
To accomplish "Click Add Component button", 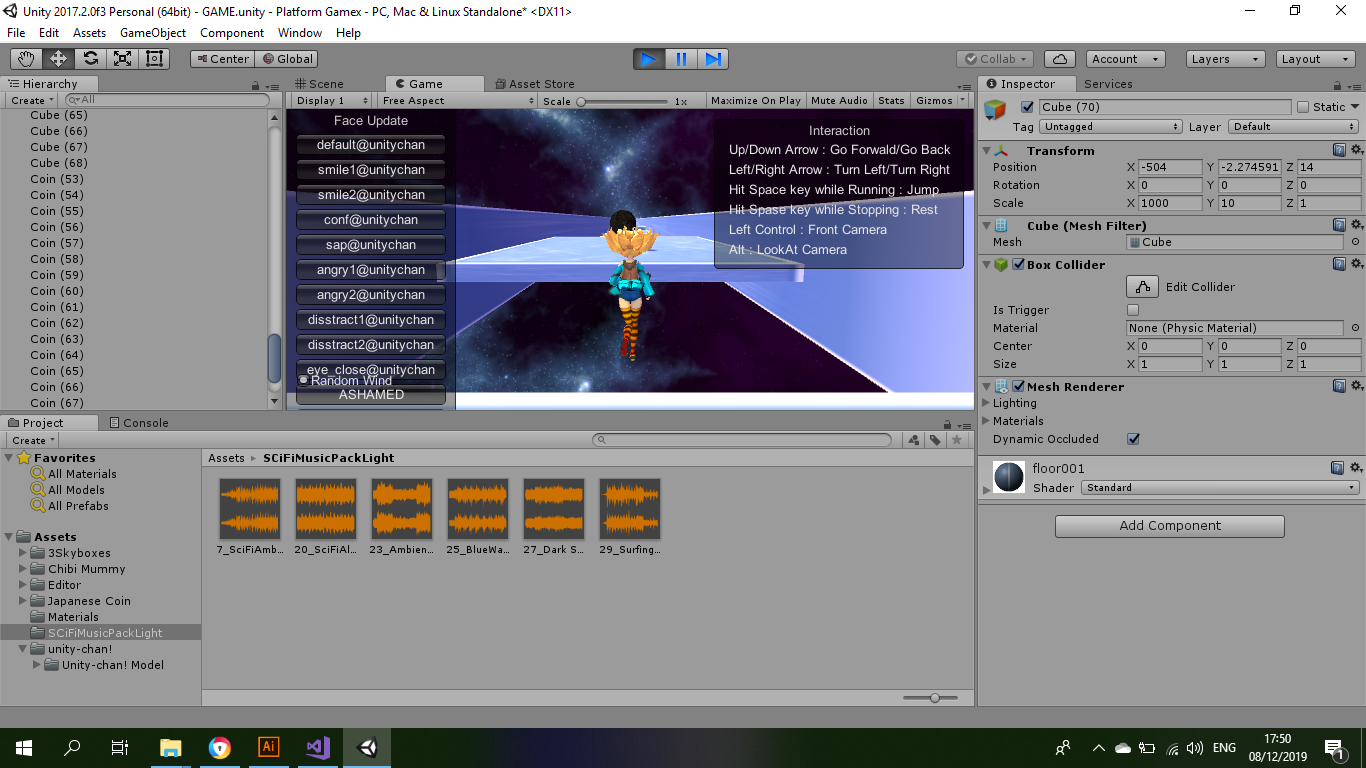I will click(1170, 526).
